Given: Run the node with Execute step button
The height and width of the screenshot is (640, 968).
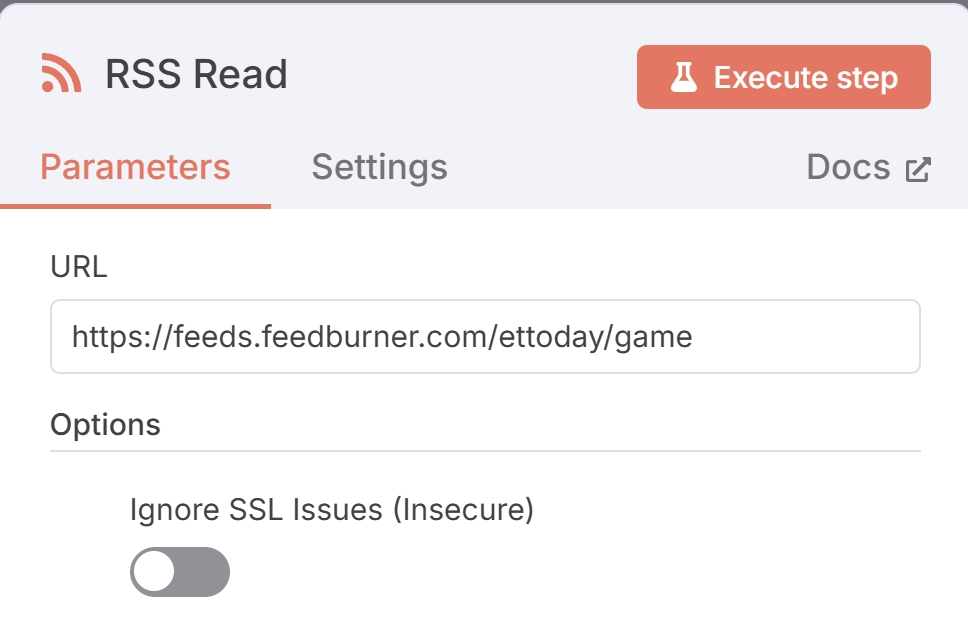Looking at the screenshot, I should click(783, 77).
